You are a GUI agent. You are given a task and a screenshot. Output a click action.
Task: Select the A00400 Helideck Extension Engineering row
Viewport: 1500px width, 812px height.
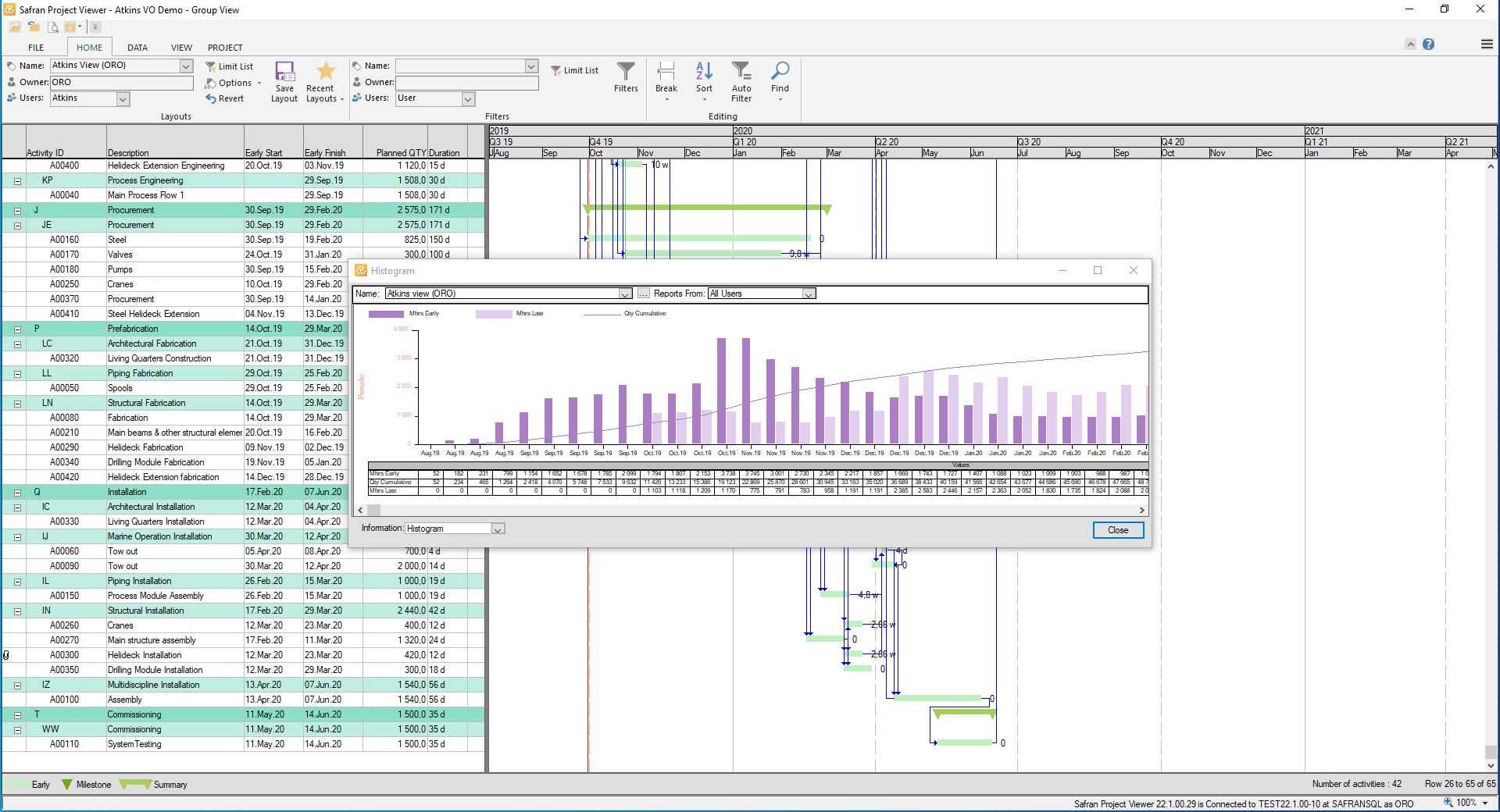(243, 166)
